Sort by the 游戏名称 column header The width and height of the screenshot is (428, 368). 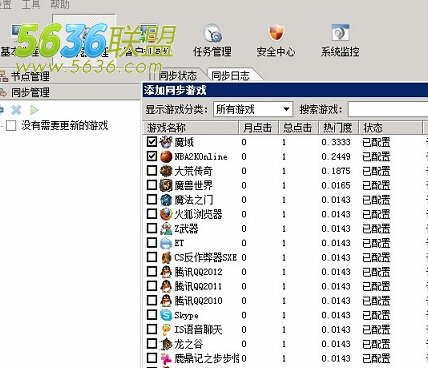191,128
